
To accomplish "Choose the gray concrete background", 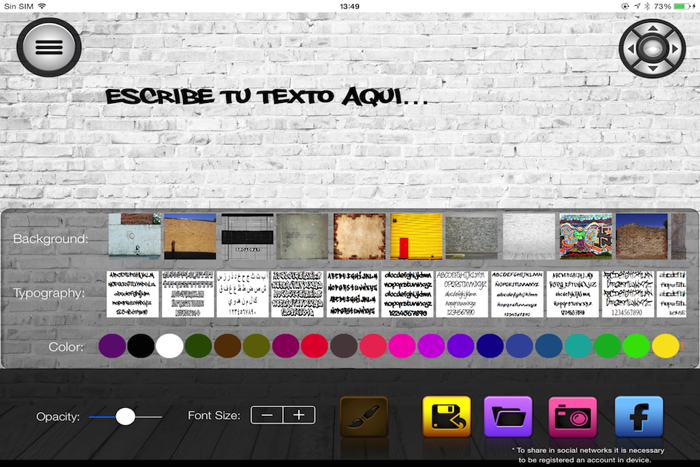I will coord(303,236).
